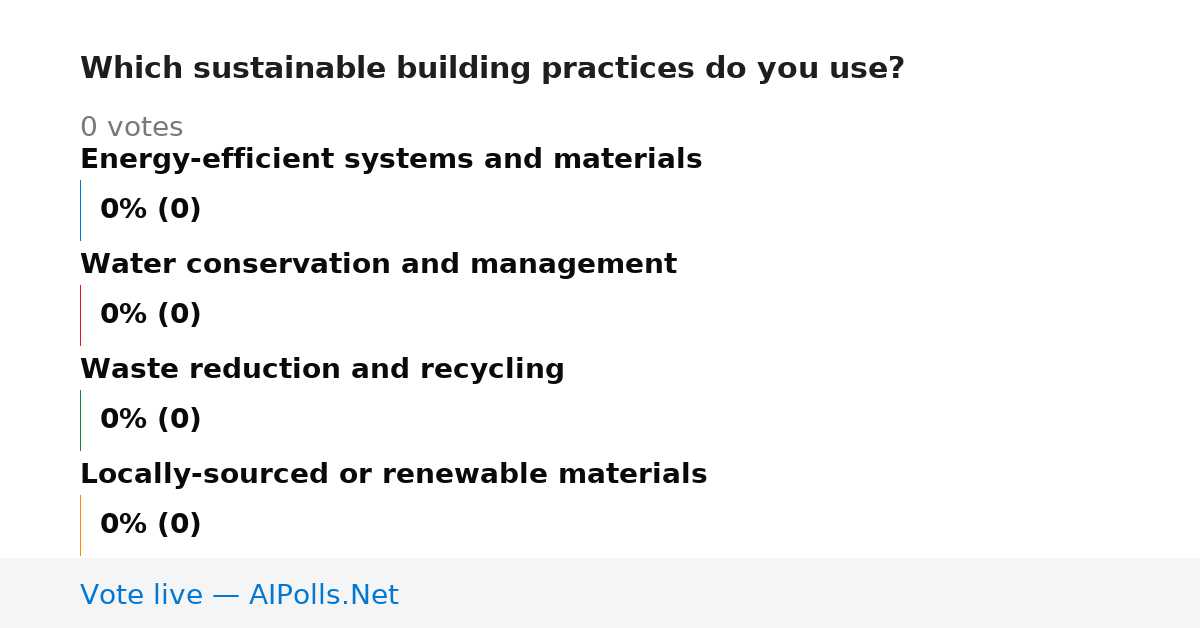Click 0% (0) result under Energy-efficient systems
The image size is (1200, 628).
[x=150, y=210]
